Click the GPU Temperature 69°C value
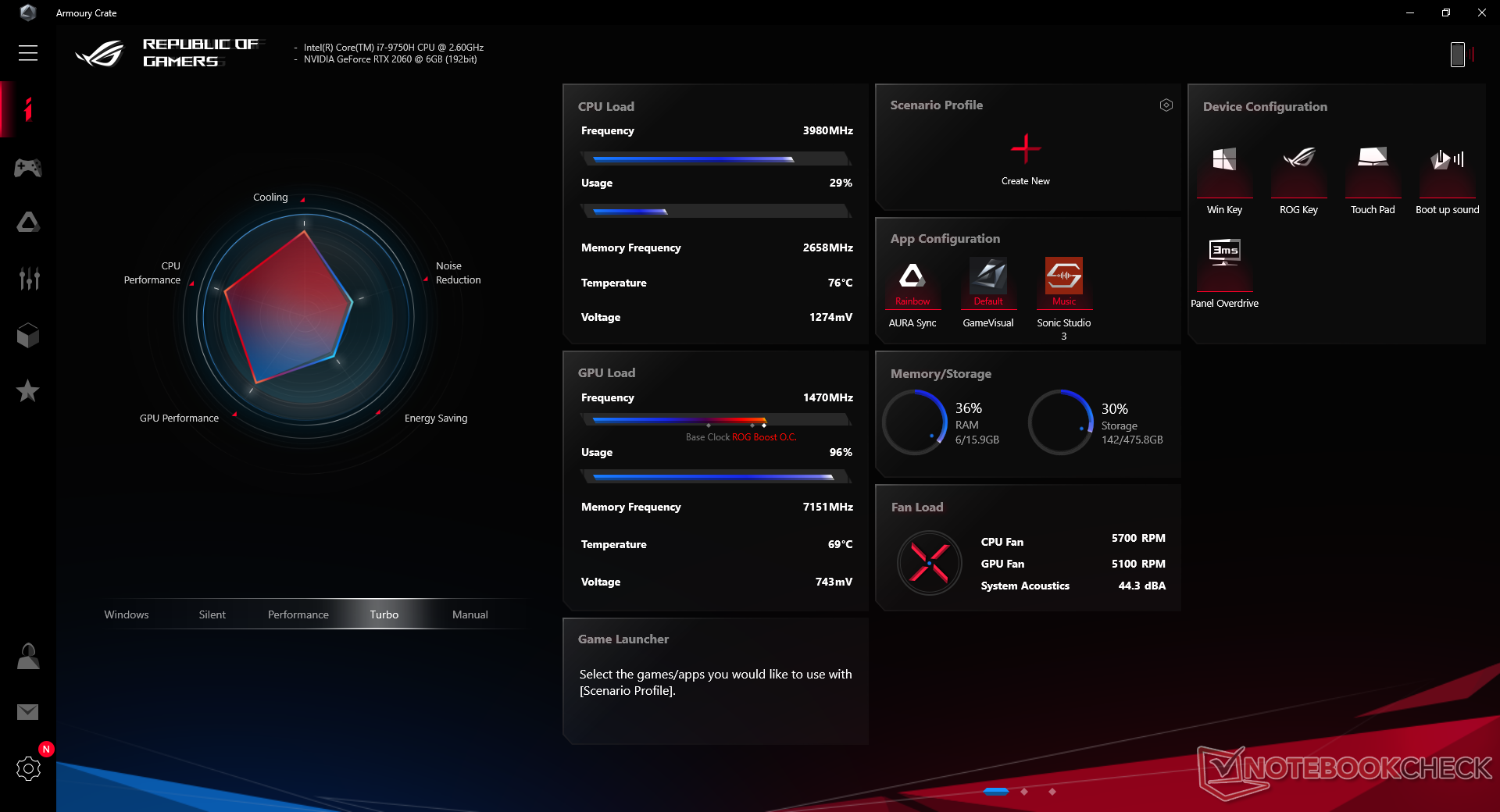This screenshot has height=812, width=1500. (841, 544)
